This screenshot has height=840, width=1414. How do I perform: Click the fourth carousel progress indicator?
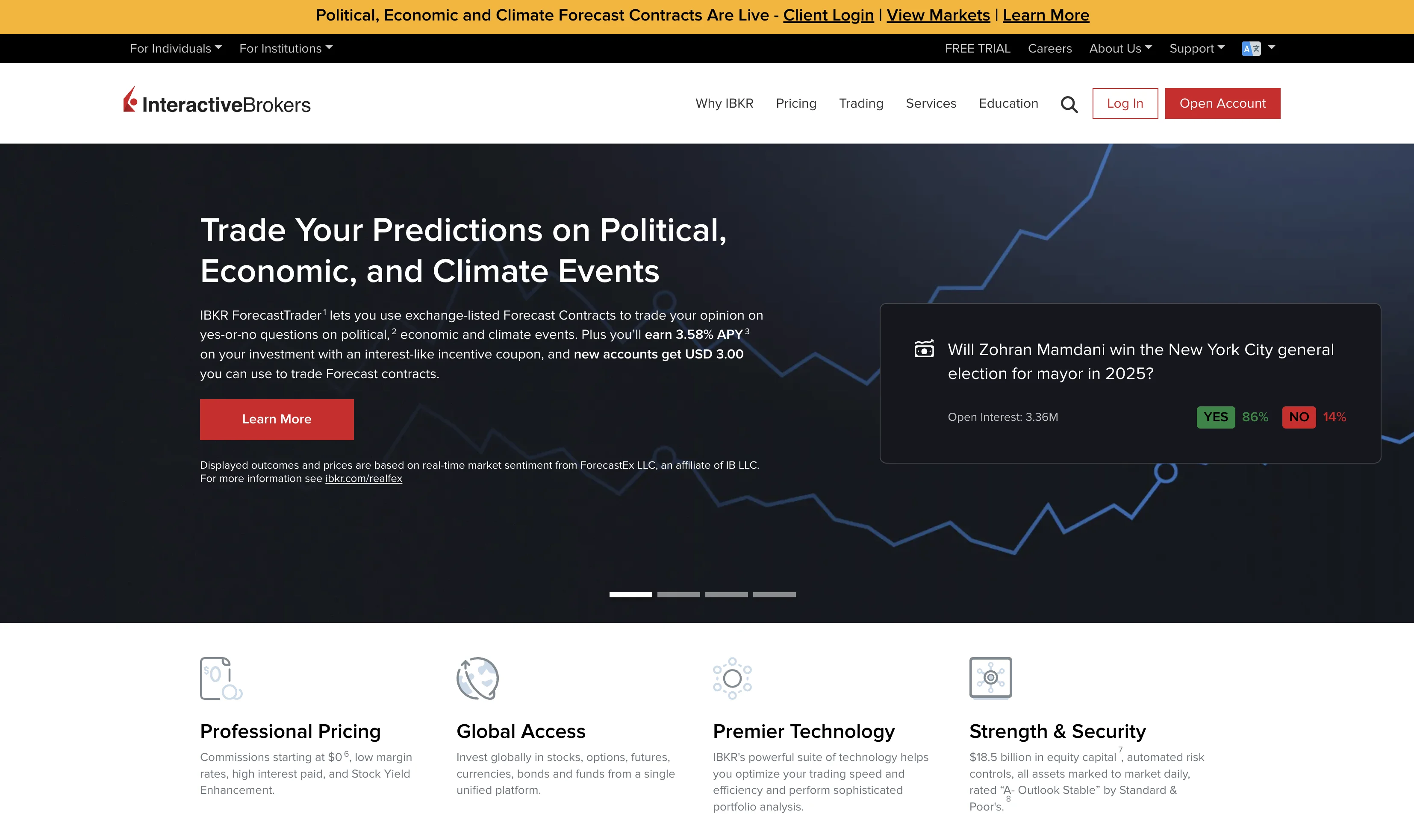(775, 594)
